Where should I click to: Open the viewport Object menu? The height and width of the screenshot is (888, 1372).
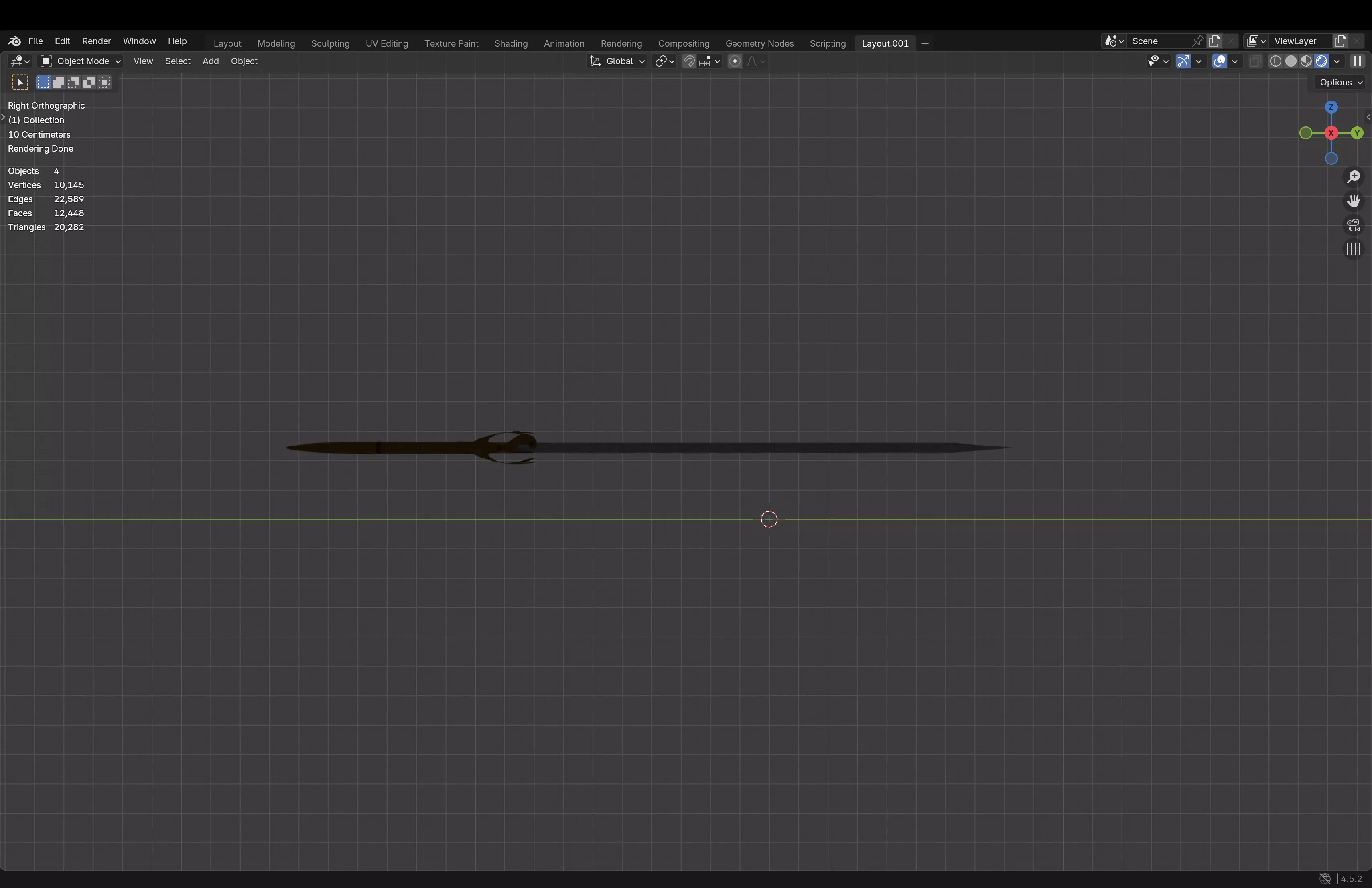point(244,61)
